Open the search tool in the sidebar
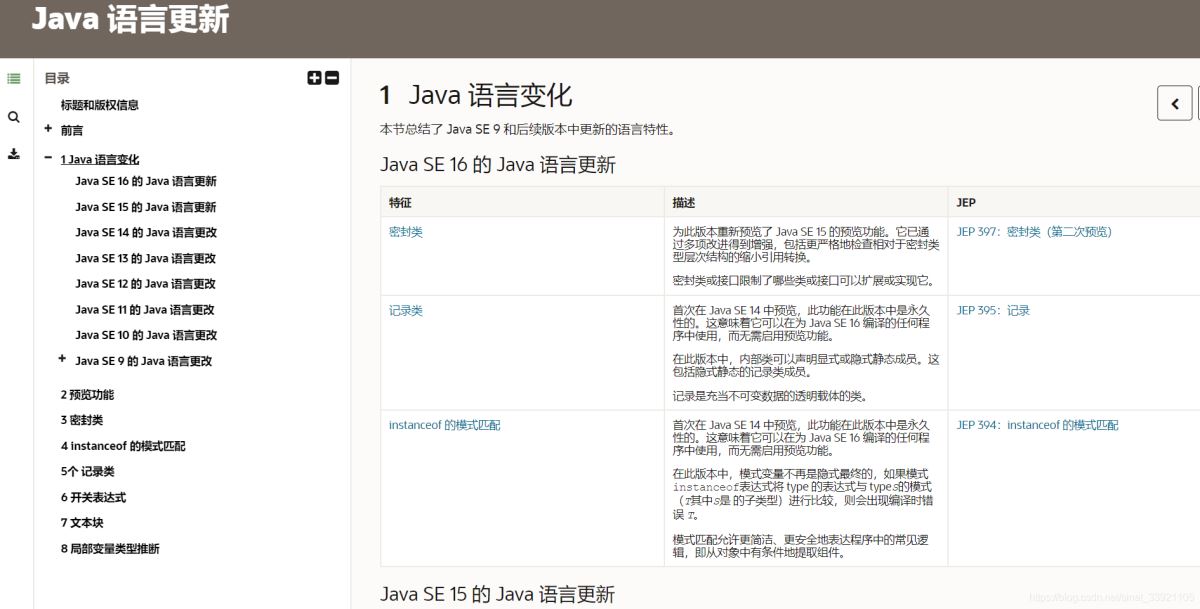1200x609 pixels. tap(14, 116)
